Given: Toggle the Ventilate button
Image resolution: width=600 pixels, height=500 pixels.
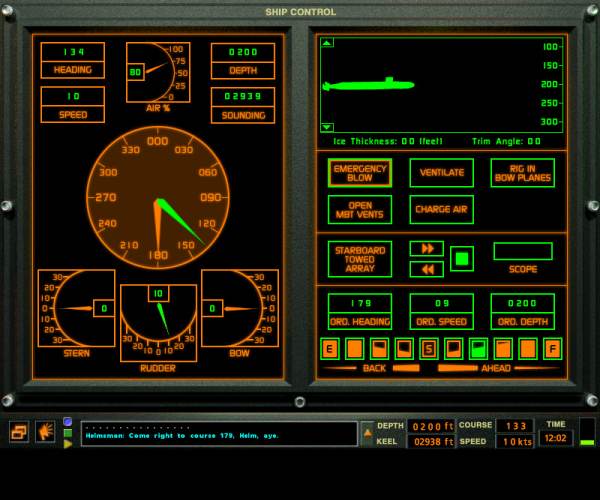Looking at the screenshot, I should coord(442,173).
